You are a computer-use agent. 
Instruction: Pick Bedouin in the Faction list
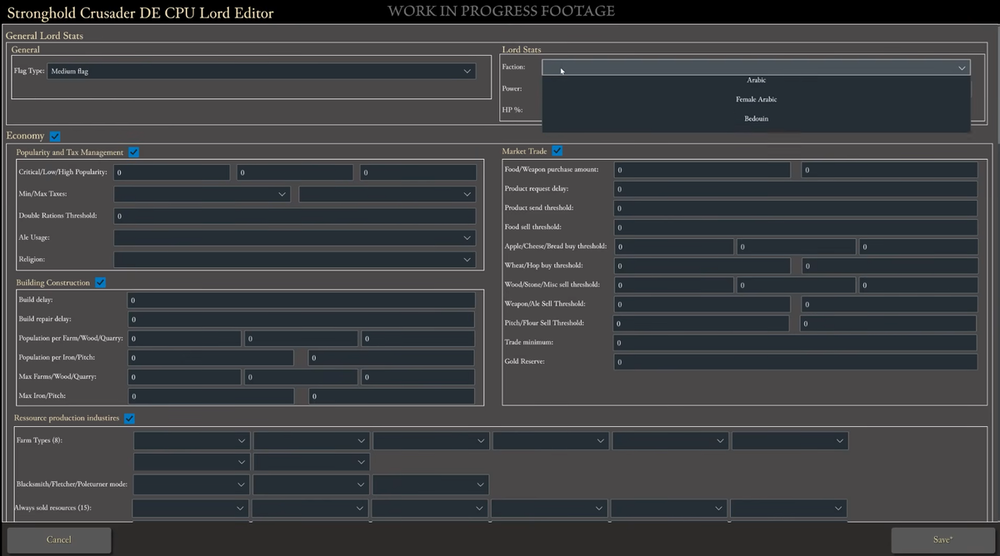[756, 119]
